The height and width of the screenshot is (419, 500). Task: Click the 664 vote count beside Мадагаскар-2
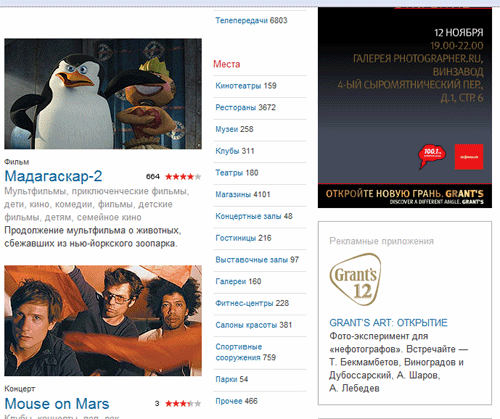tap(153, 177)
